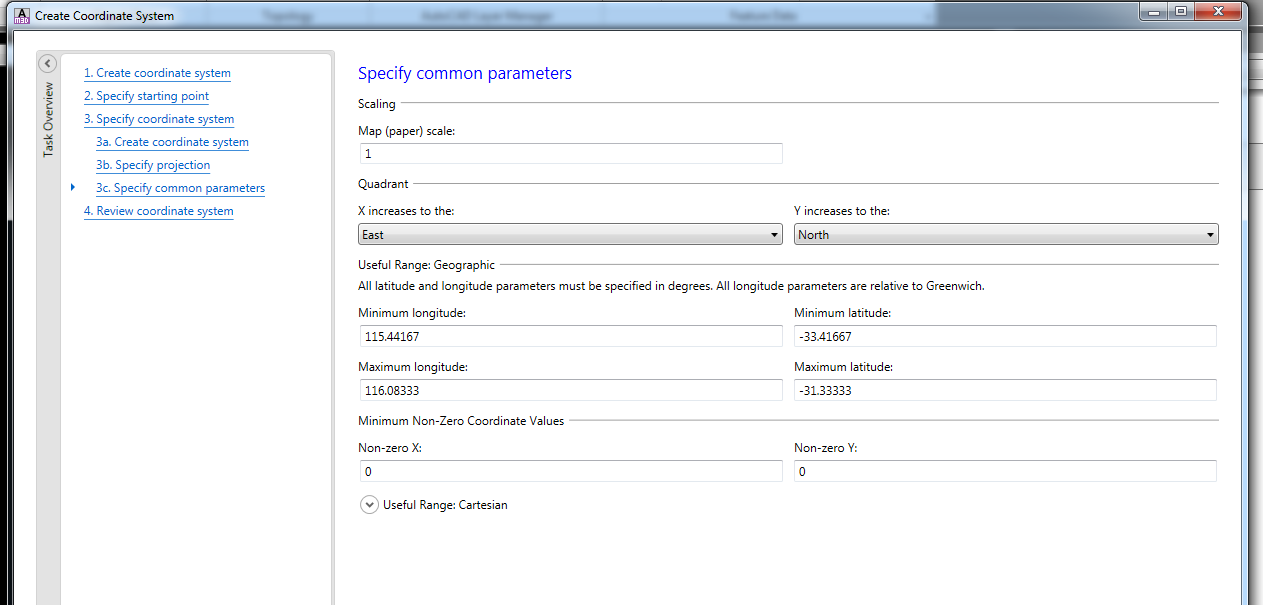Edit the Minimum latitude value
Viewport: 1263px width, 605px height.
coord(1005,337)
